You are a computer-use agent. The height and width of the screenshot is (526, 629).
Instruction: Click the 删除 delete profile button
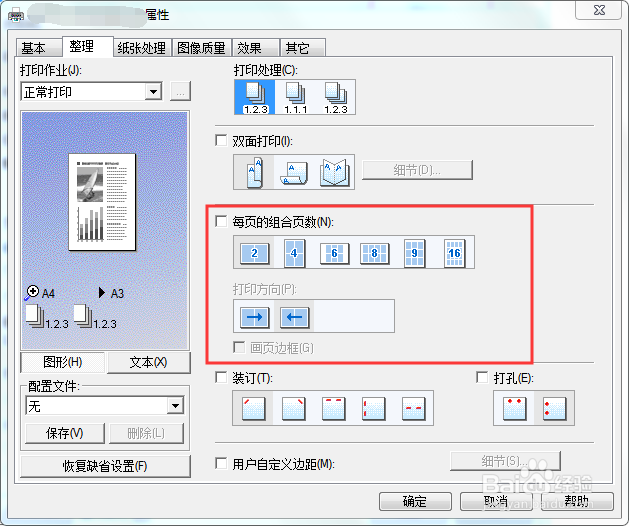coord(146,433)
